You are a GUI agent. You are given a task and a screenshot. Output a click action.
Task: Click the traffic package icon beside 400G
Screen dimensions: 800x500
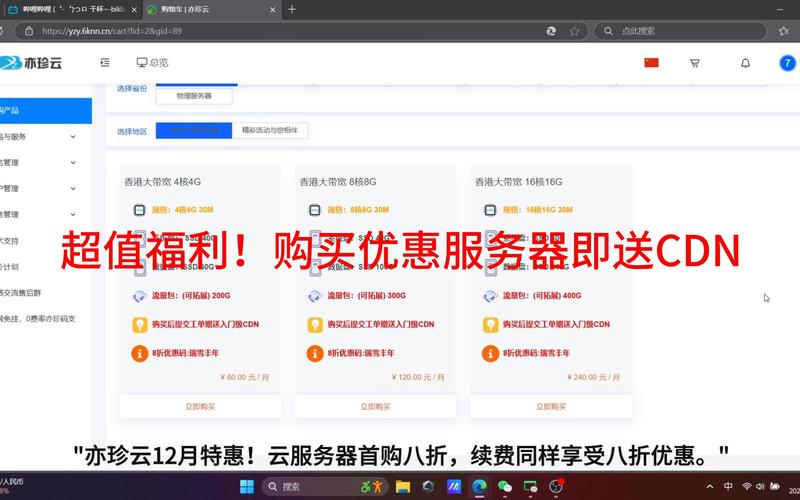490,296
